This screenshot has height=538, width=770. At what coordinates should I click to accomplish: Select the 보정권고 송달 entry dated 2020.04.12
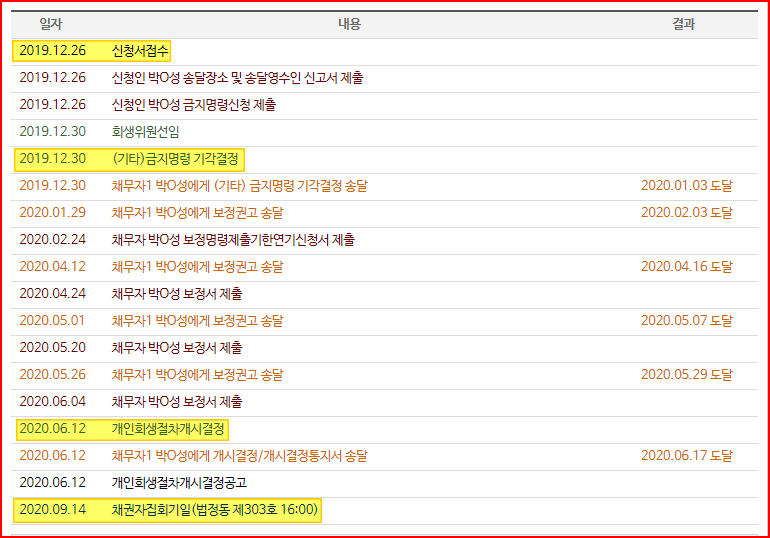(x=197, y=267)
